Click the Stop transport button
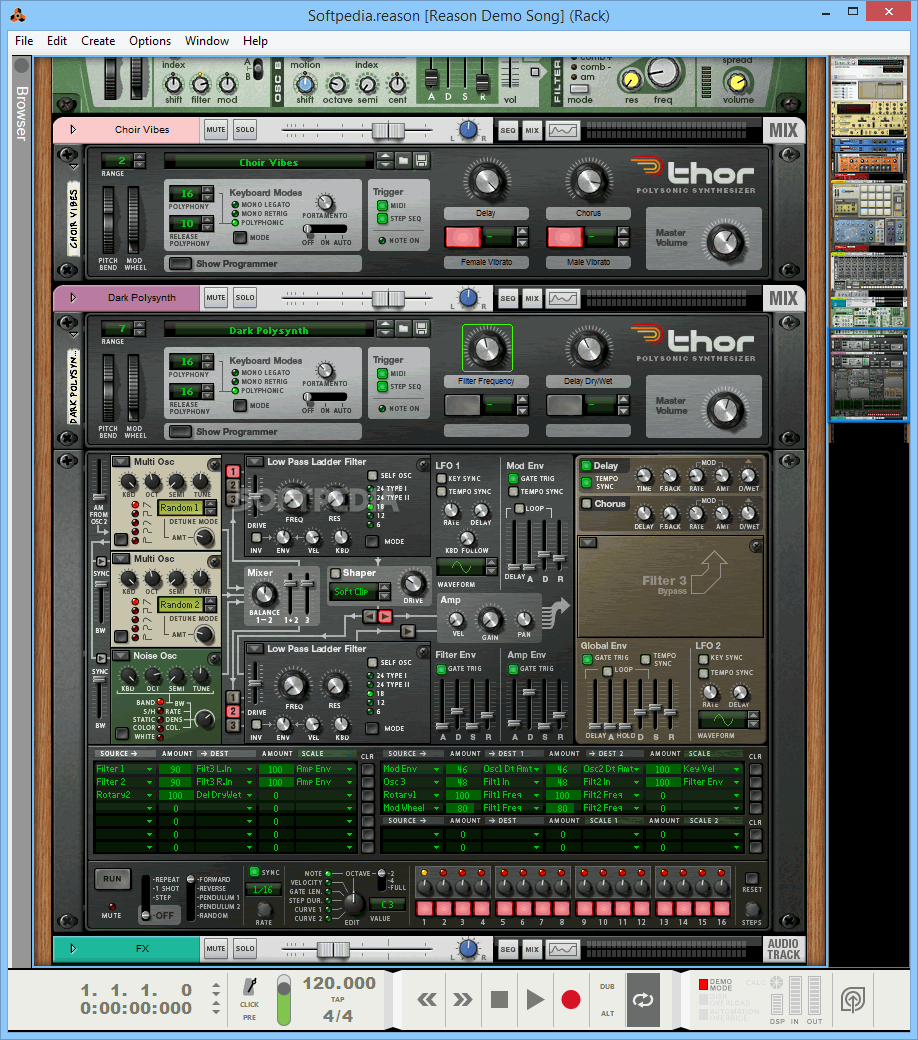918x1040 pixels. coord(499,1000)
